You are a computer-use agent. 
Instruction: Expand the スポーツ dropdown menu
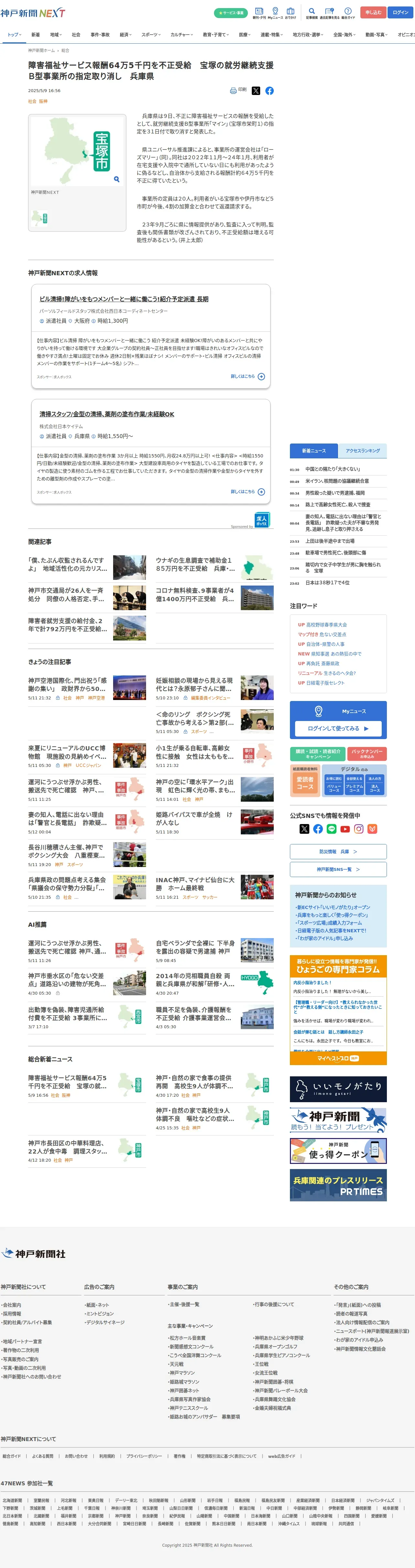[151, 35]
